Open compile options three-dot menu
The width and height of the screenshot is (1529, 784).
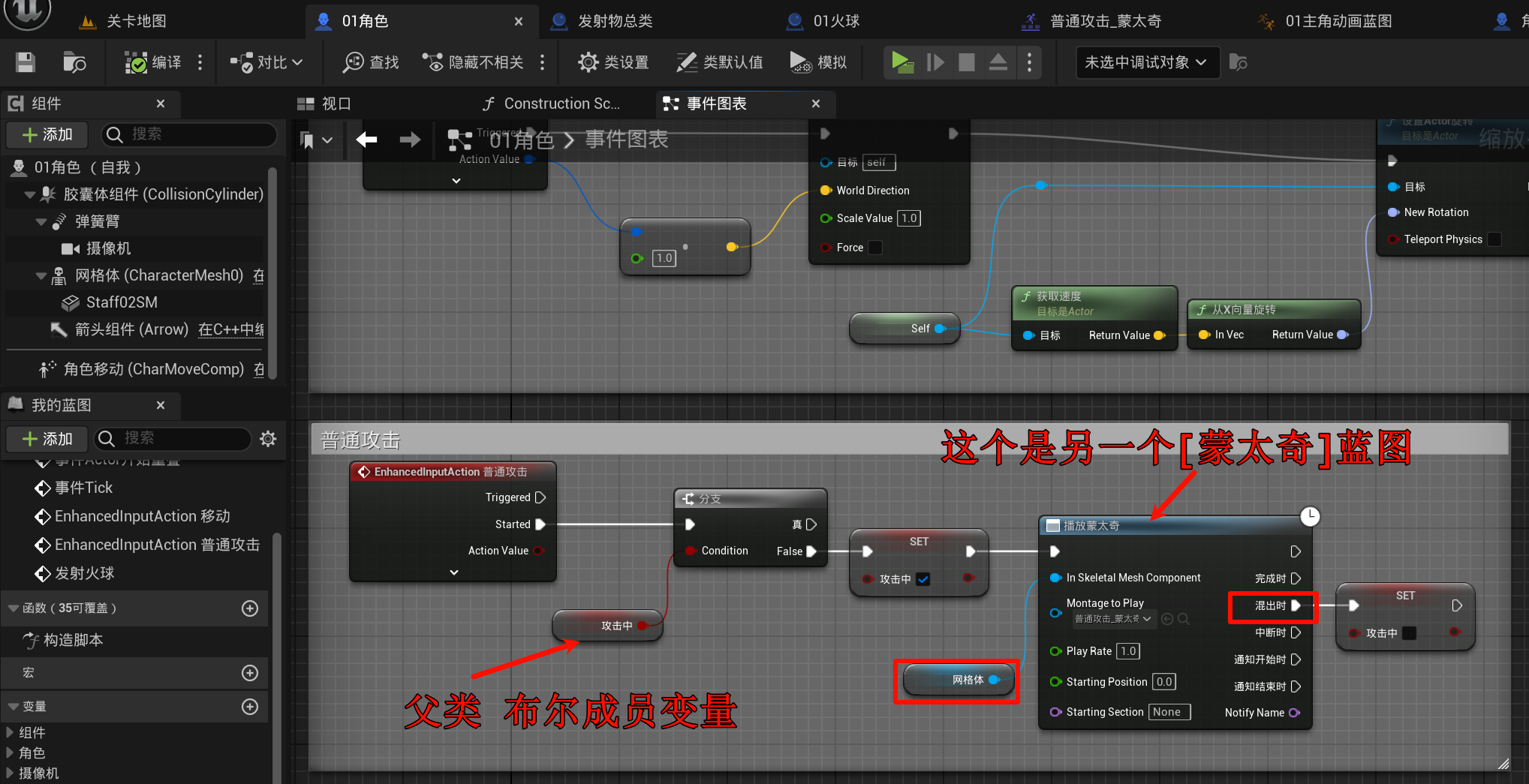pos(200,62)
